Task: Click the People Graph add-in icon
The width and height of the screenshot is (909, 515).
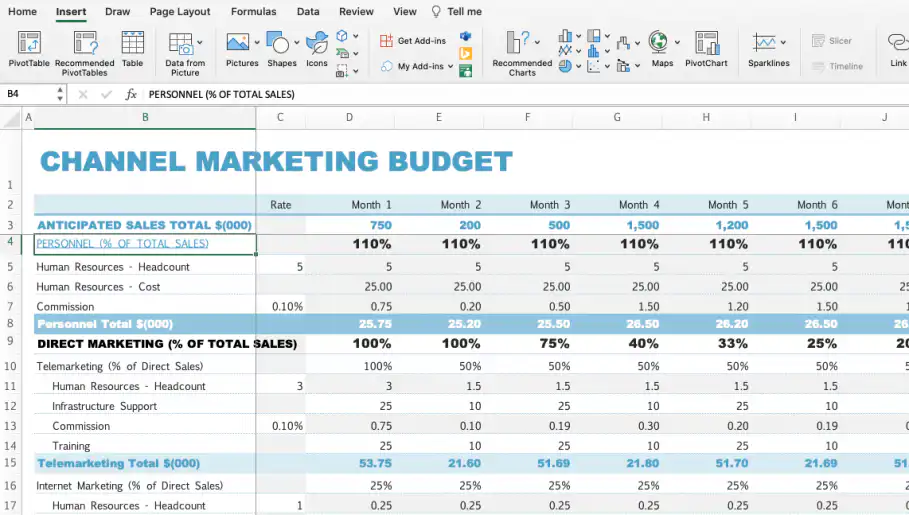Action: (466, 71)
